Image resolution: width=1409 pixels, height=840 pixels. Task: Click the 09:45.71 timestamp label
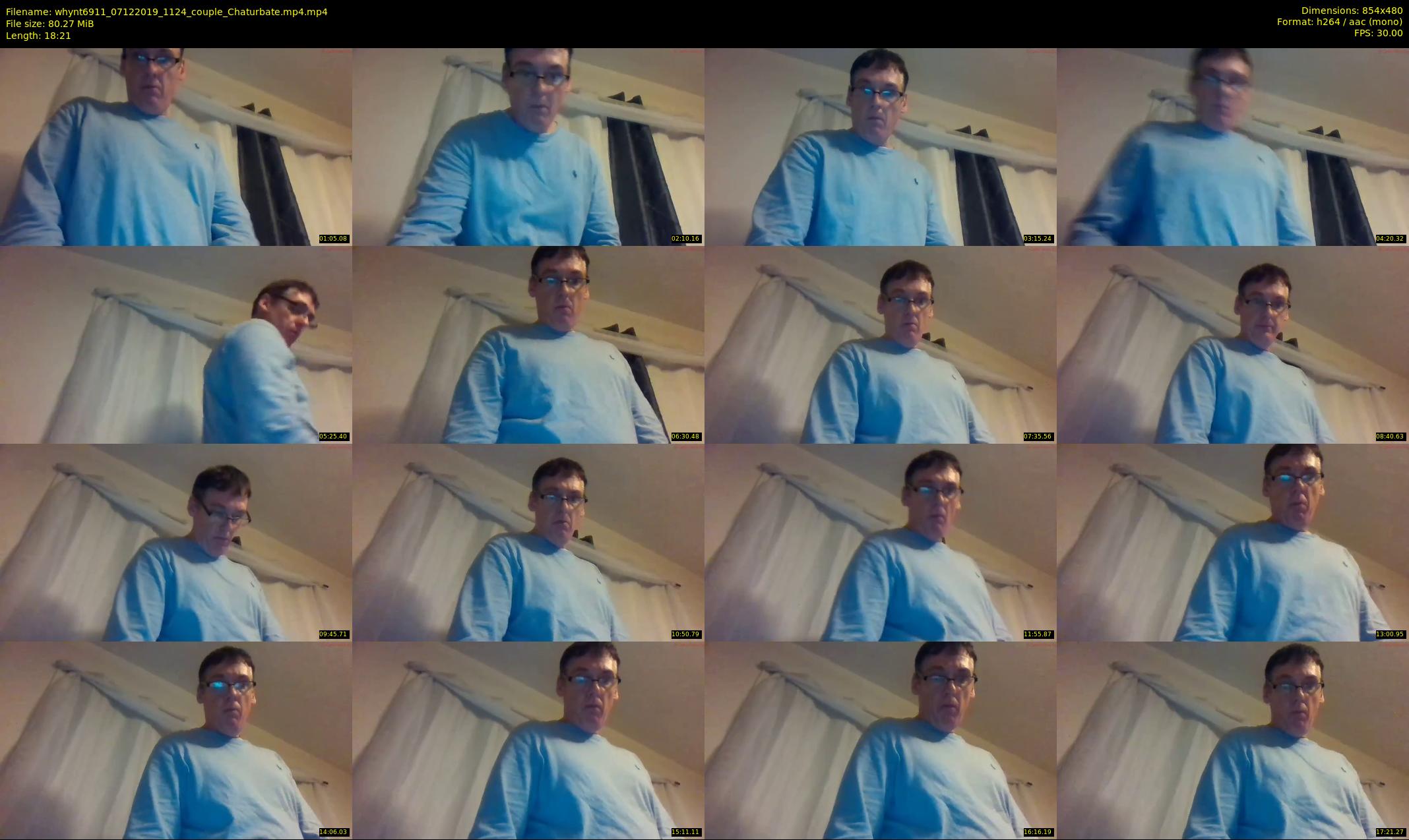(334, 634)
